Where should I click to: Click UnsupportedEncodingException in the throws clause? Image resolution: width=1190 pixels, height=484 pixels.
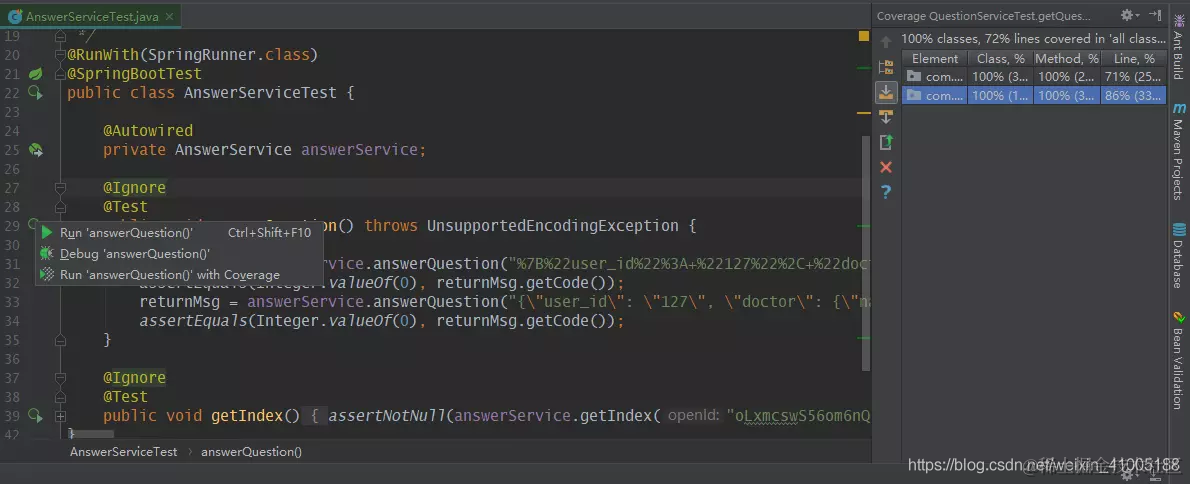pos(552,226)
